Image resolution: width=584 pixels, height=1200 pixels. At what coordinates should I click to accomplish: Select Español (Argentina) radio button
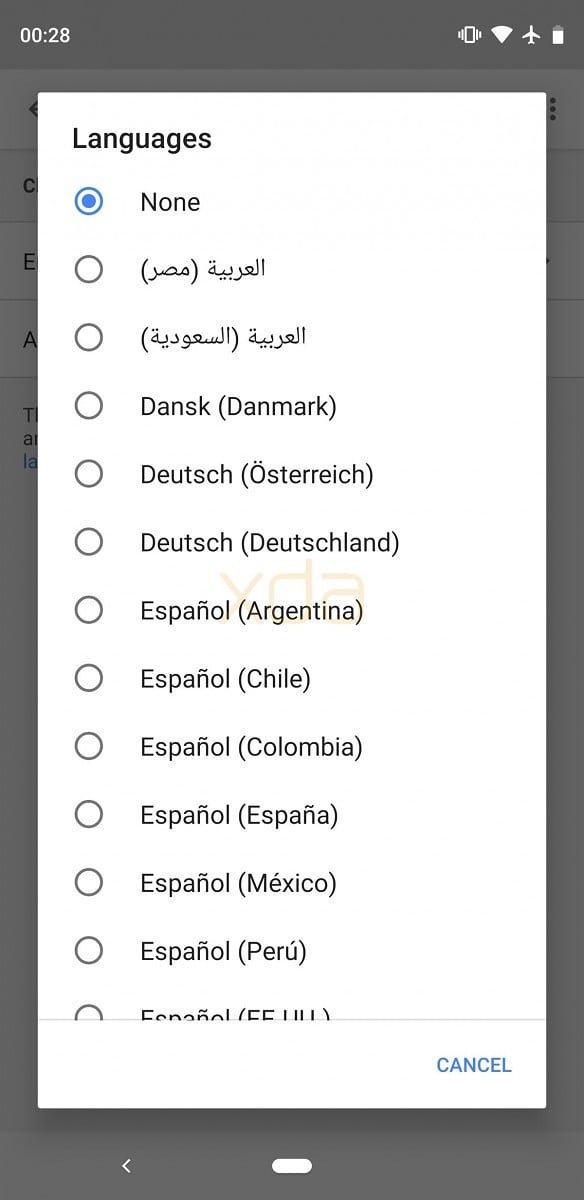coord(89,610)
